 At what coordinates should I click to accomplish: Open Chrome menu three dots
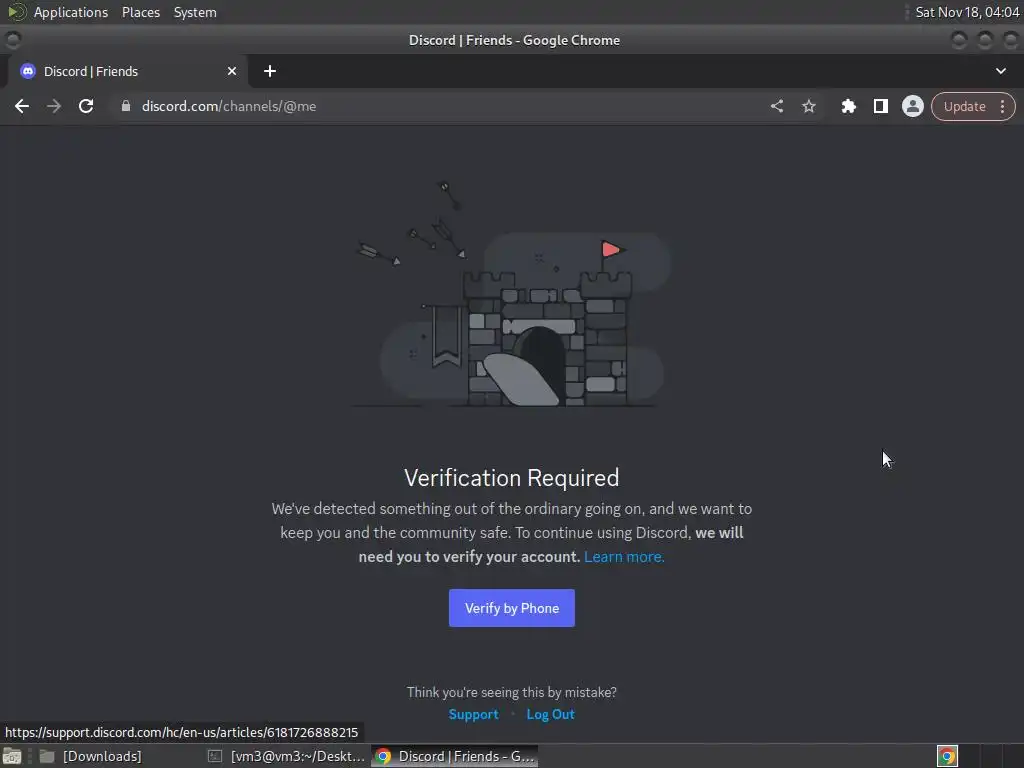[x=1002, y=106]
